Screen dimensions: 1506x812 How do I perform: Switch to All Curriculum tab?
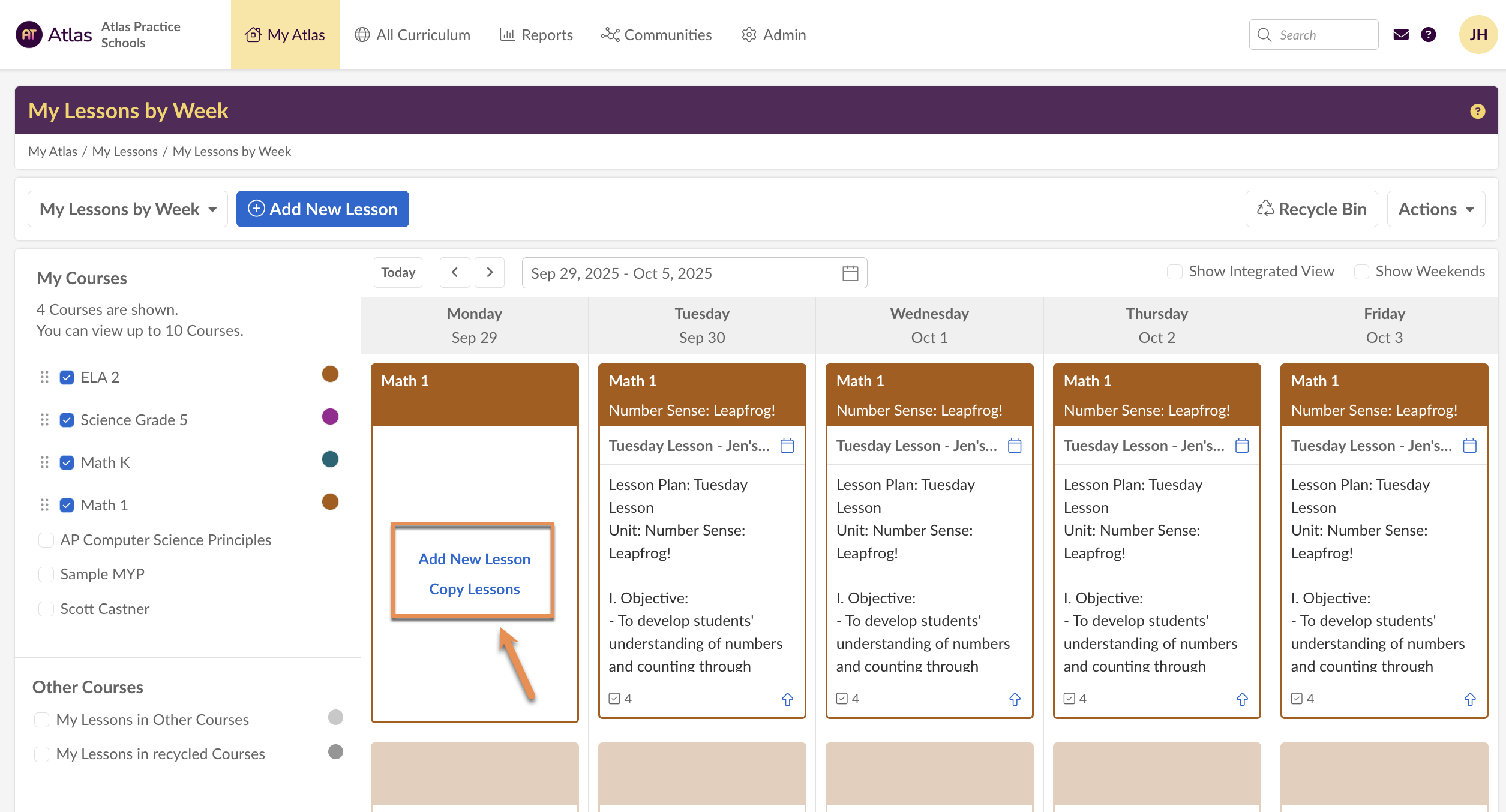point(412,35)
